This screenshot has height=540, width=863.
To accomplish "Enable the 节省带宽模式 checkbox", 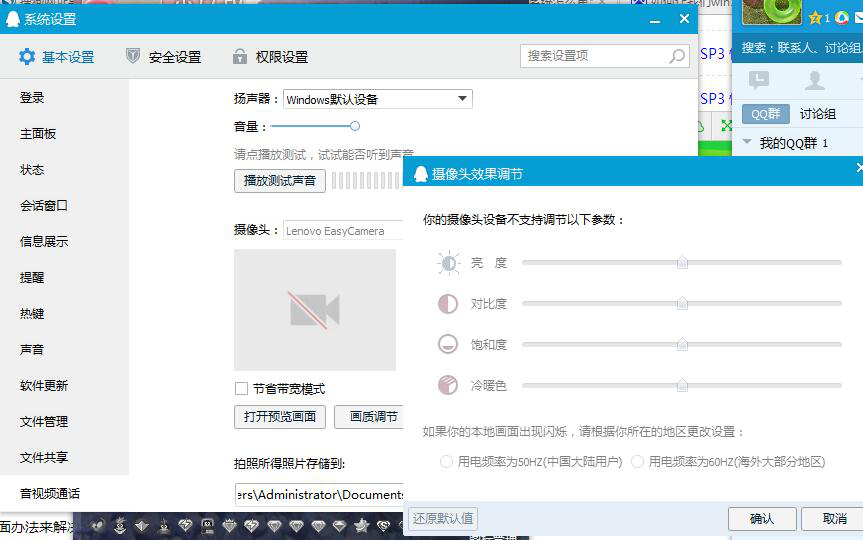I will coord(241,389).
